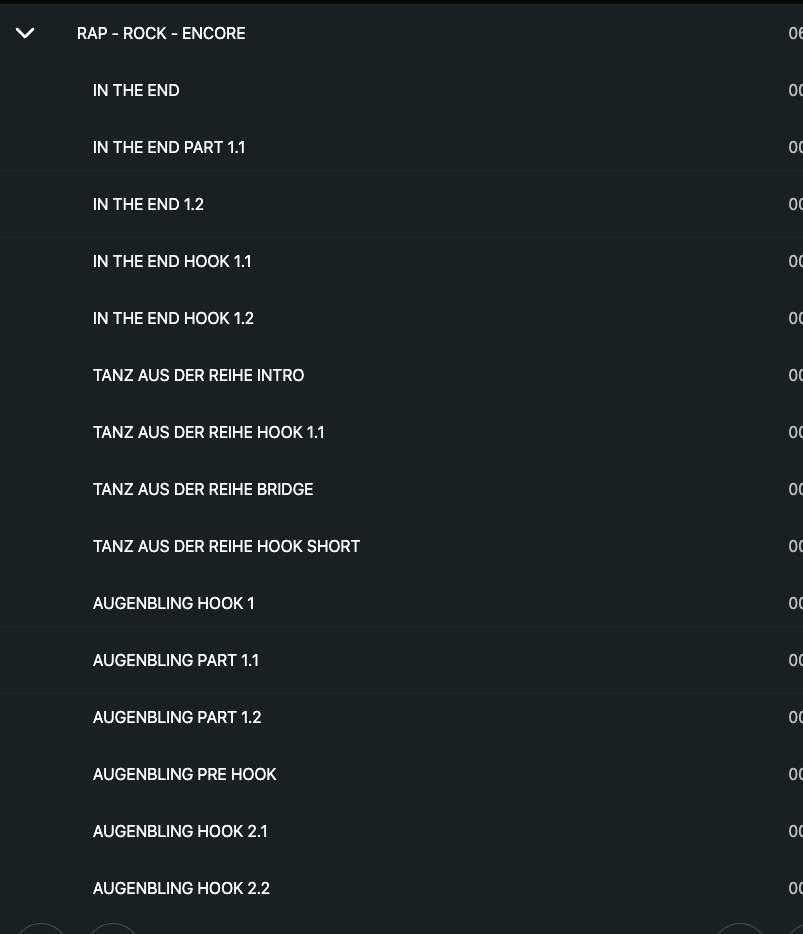Click duration value of IN THE END row
The image size is (803, 934).
point(795,90)
